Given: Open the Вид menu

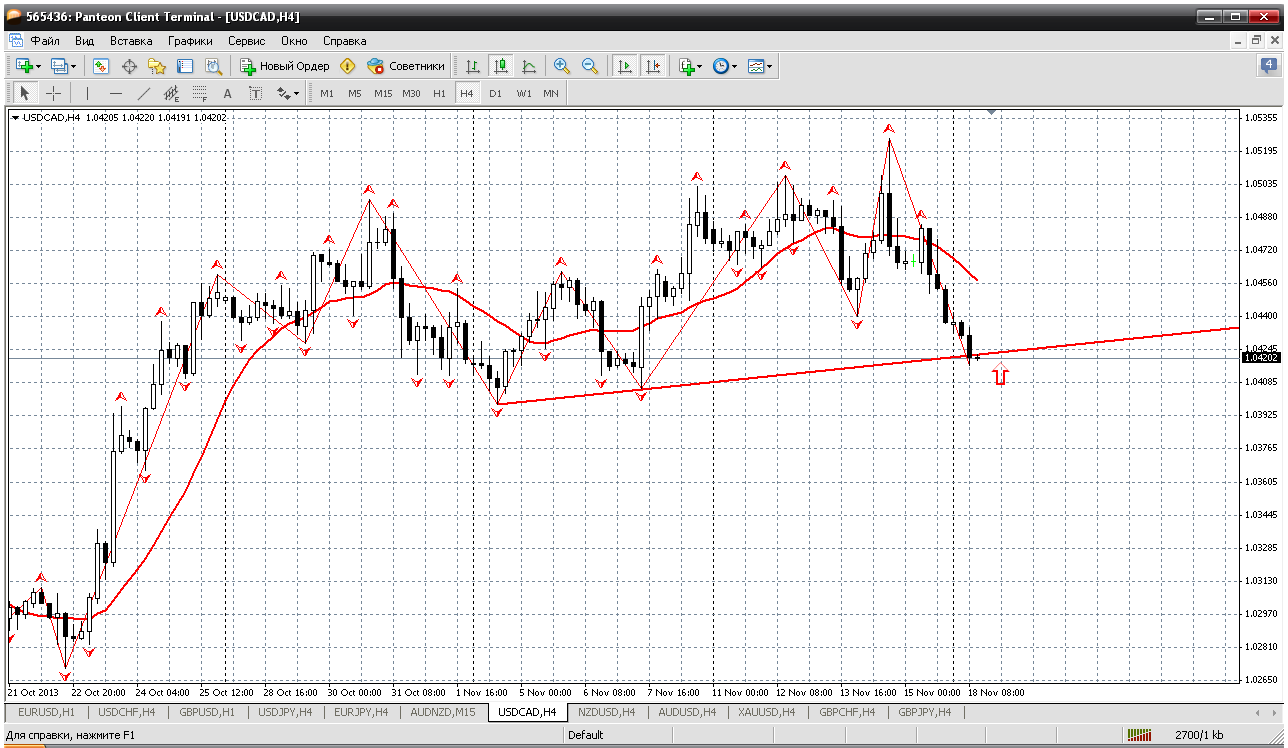Looking at the screenshot, I should (85, 41).
